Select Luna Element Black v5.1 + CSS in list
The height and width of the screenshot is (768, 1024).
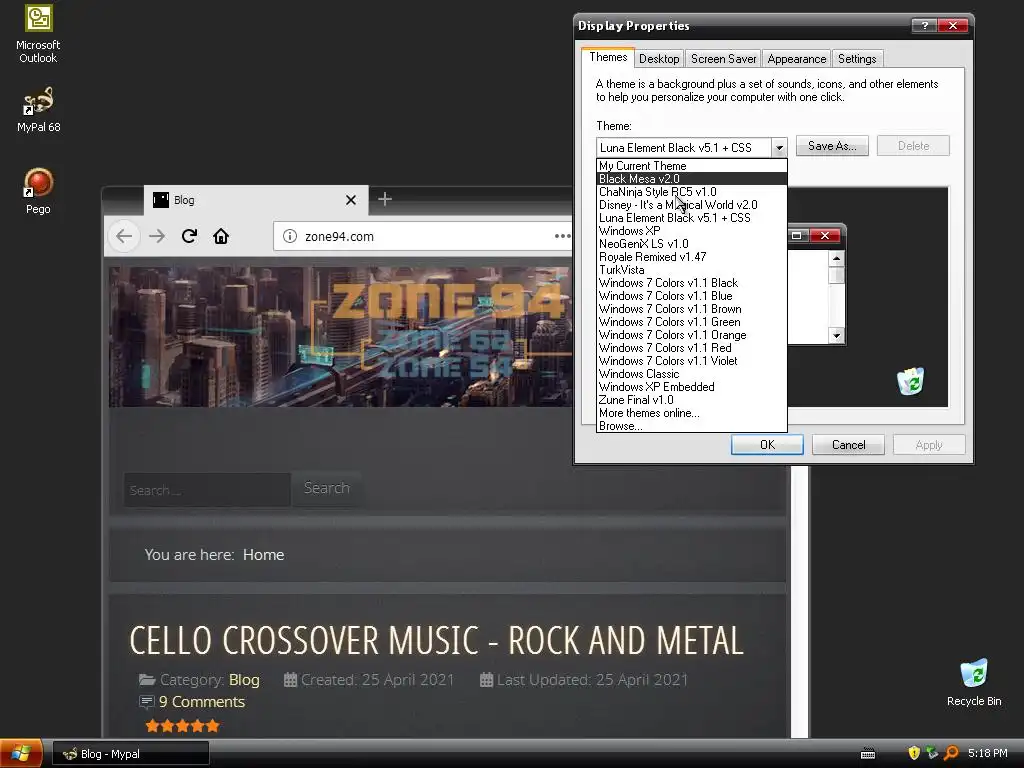point(692,218)
